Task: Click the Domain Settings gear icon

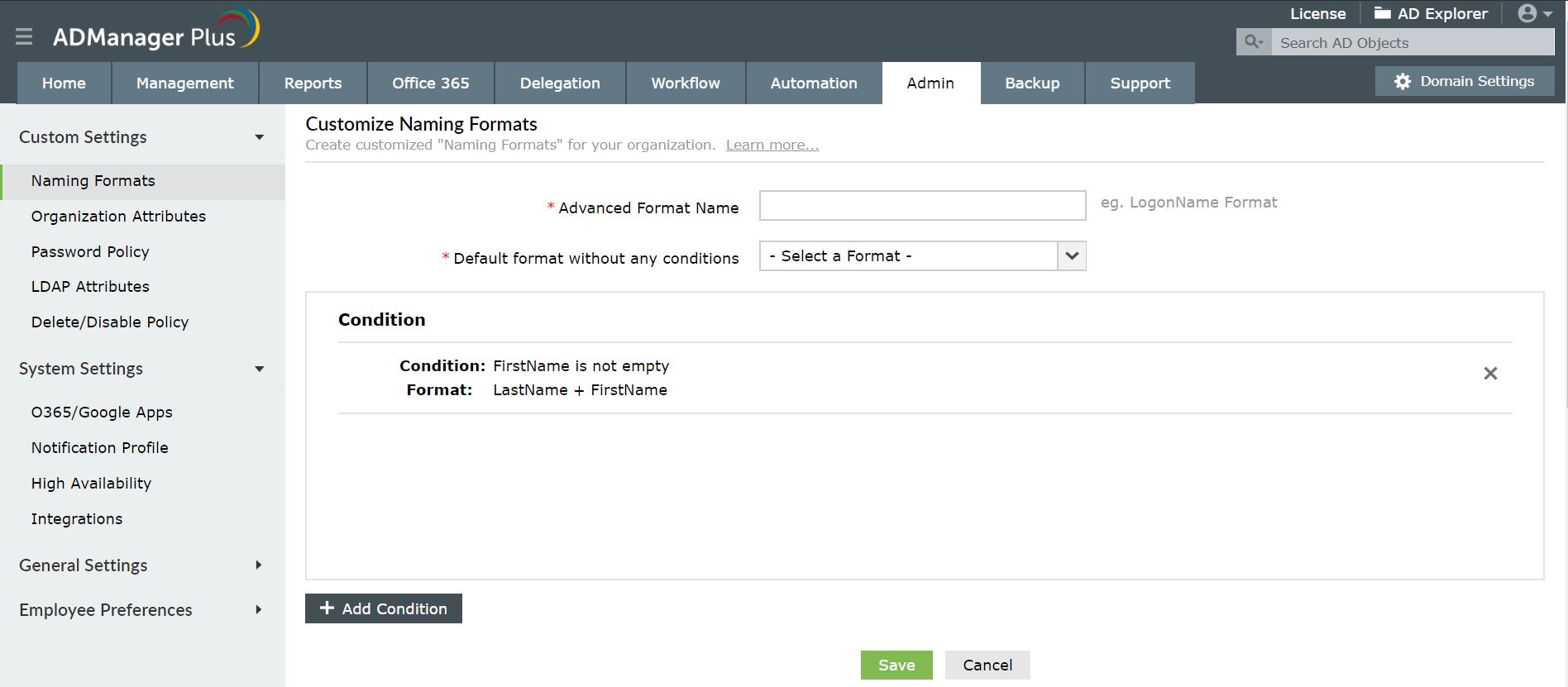Action: (x=1403, y=81)
